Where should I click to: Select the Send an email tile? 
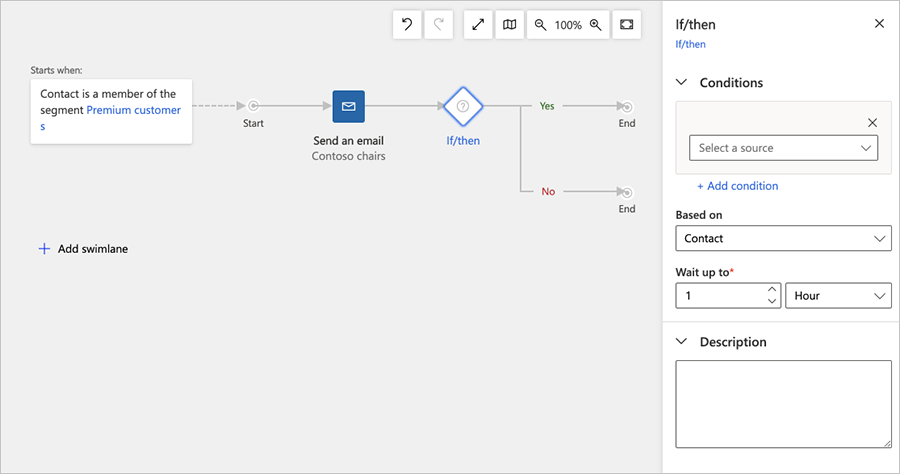point(348,106)
